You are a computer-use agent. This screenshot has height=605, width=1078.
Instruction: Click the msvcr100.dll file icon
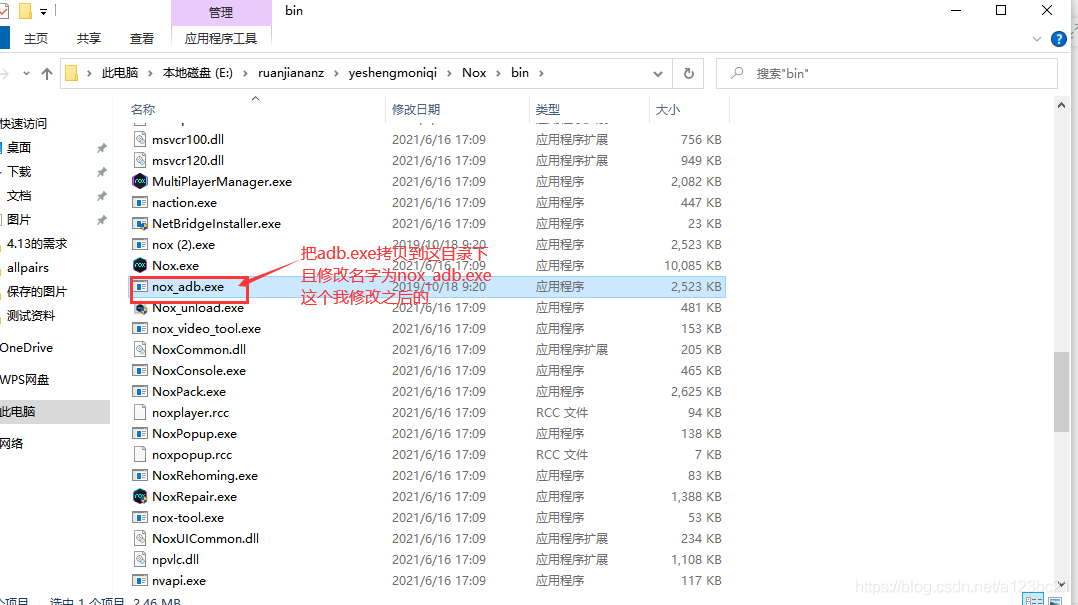pyautogui.click(x=140, y=140)
